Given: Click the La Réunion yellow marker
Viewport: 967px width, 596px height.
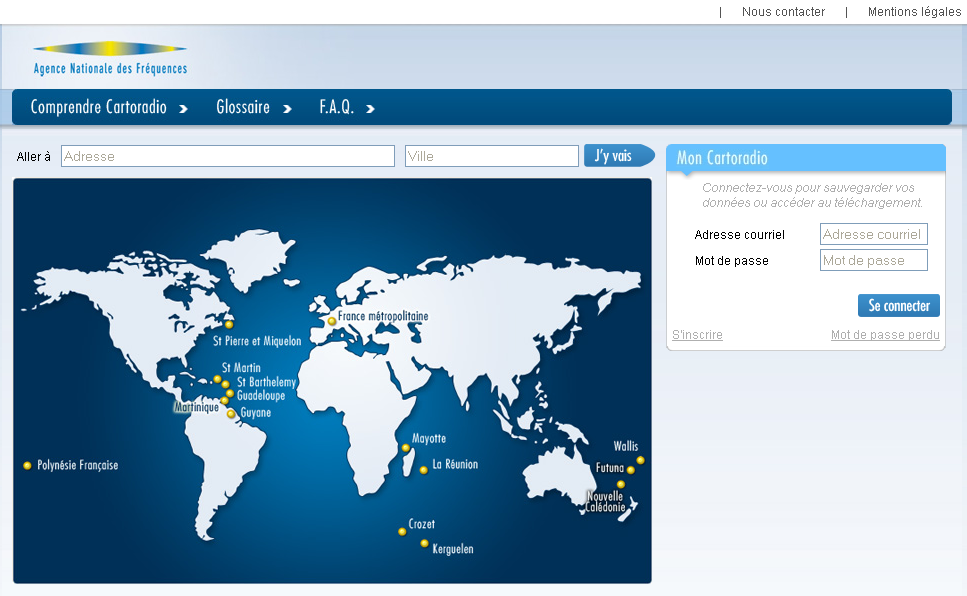Looking at the screenshot, I should click(x=423, y=469).
